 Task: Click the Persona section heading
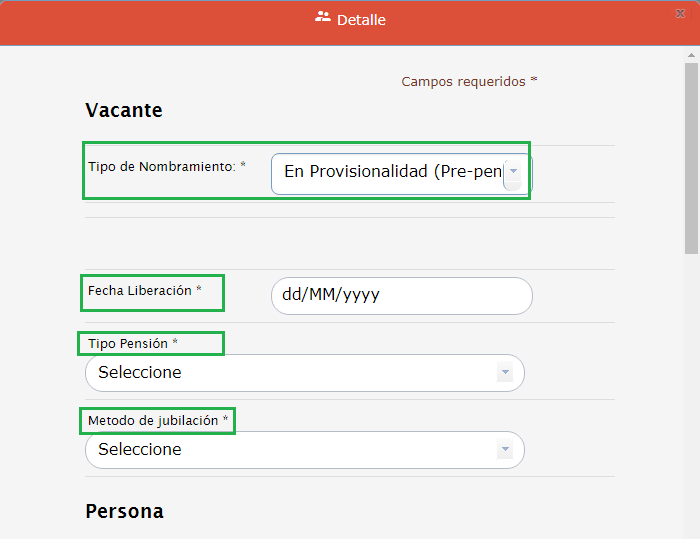[x=124, y=511]
